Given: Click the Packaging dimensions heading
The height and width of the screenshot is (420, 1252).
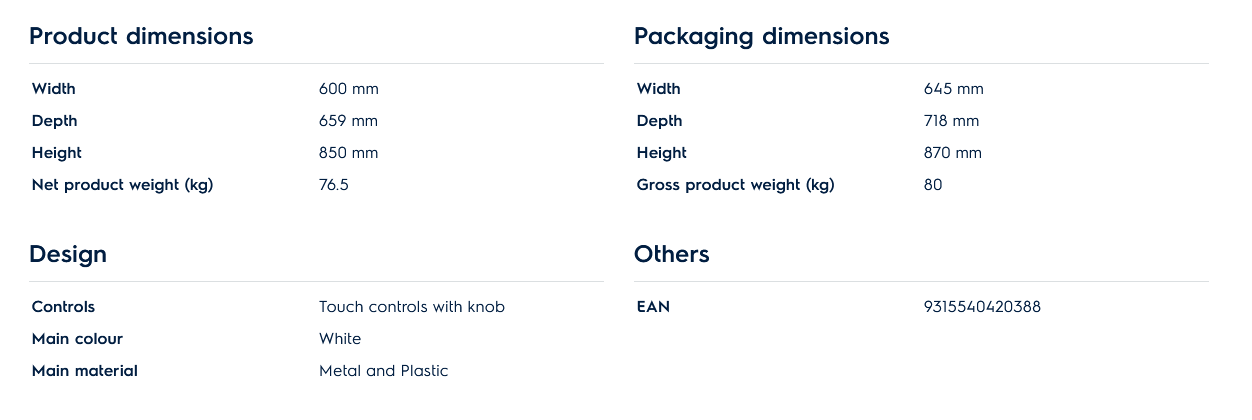Looking at the screenshot, I should (x=761, y=37).
